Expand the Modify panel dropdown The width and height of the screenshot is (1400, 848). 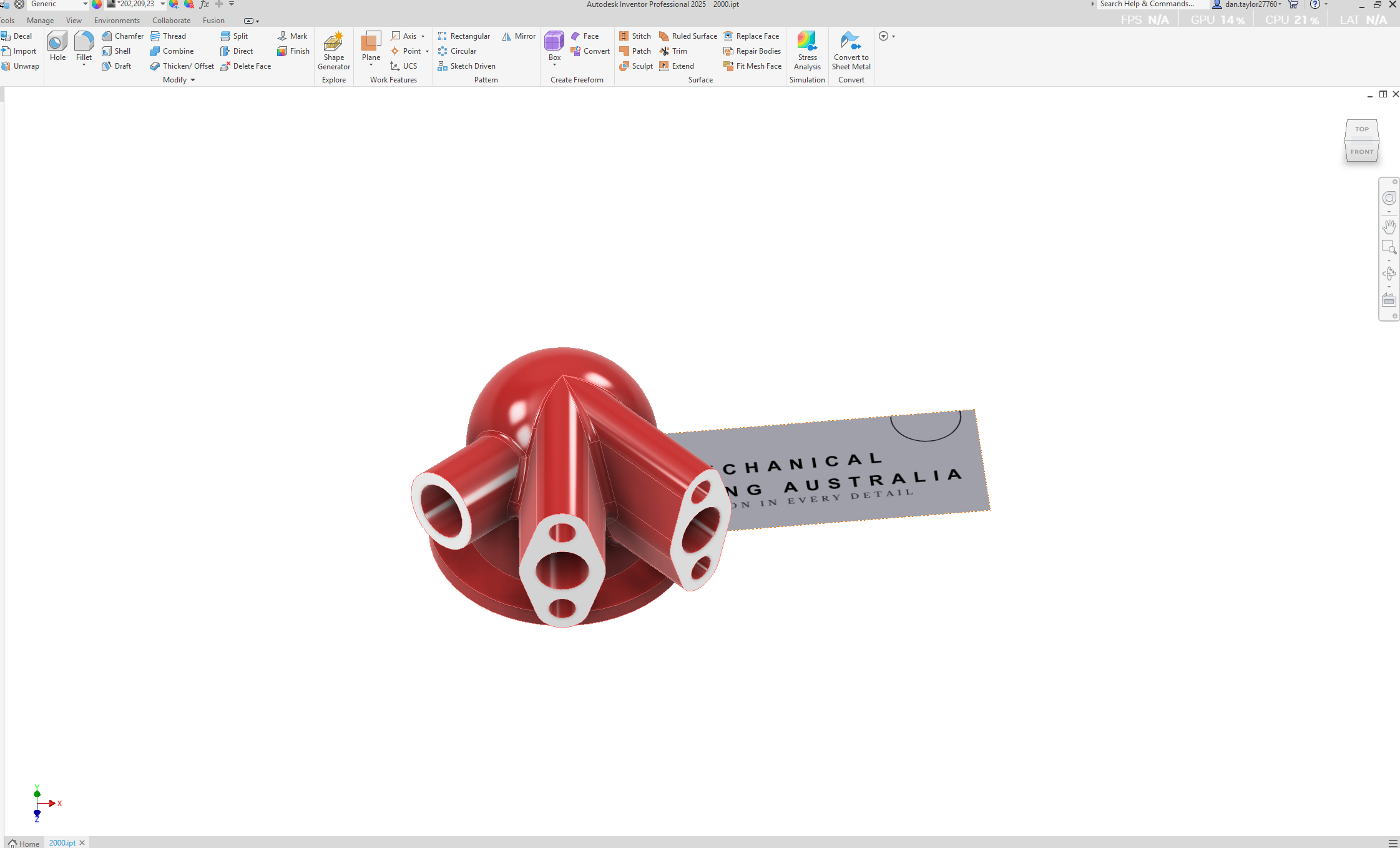pos(192,79)
